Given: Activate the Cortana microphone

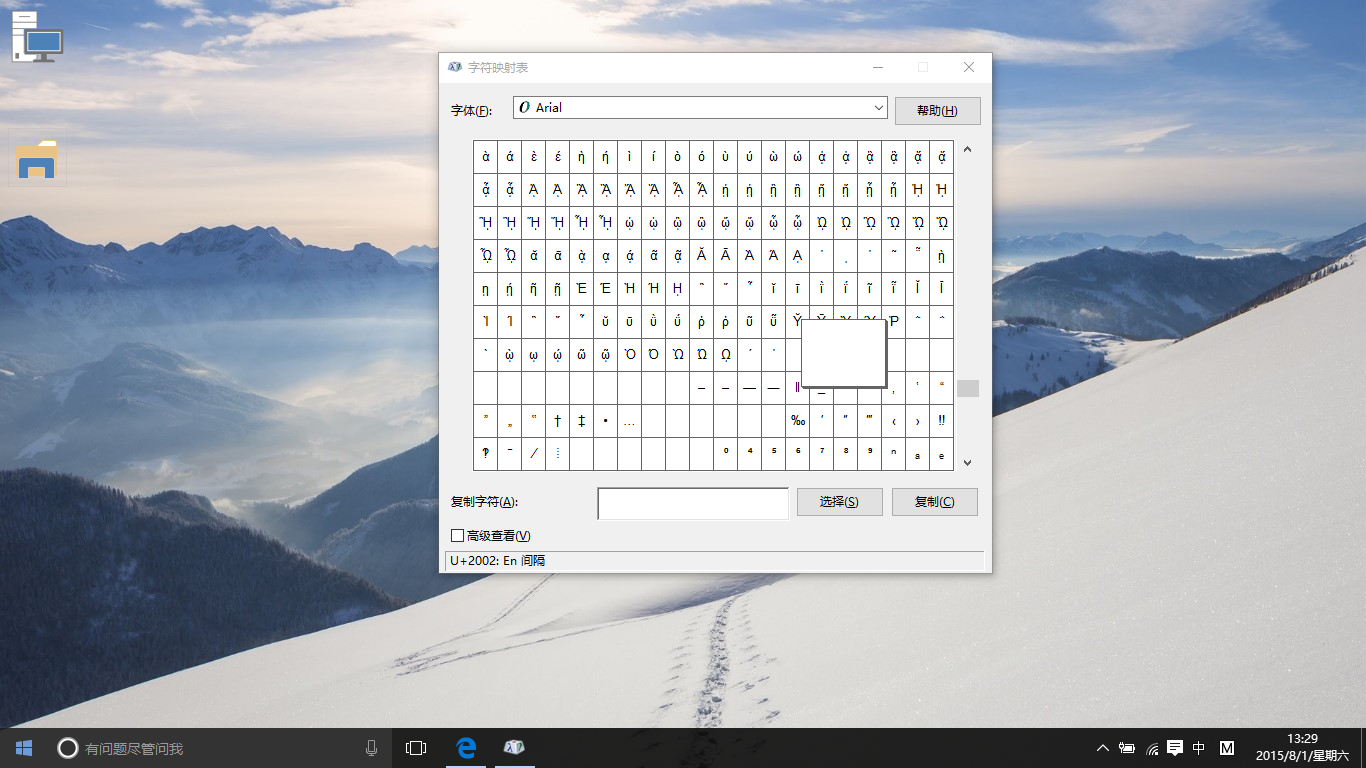Looking at the screenshot, I should point(371,748).
